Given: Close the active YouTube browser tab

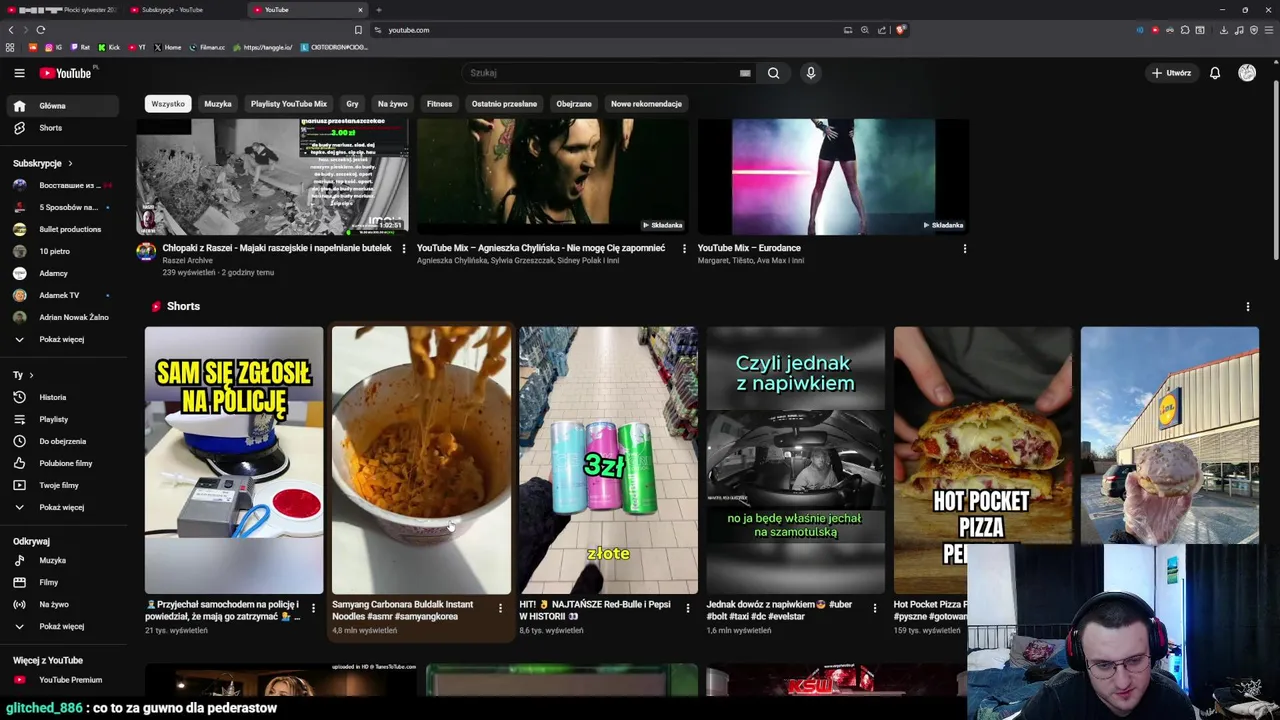Looking at the screenshot, I should pyautogui.click(x=360, y=10).
